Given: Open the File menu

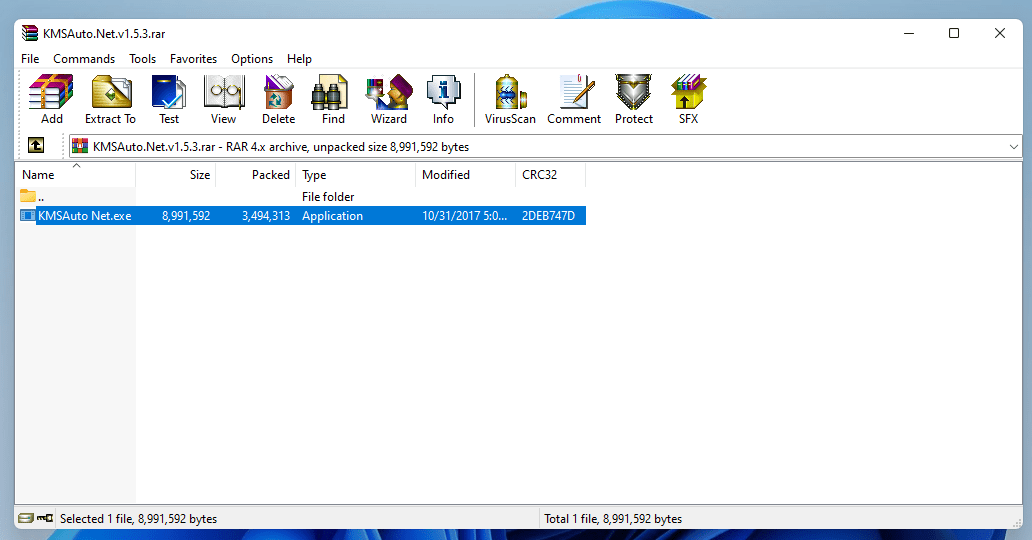Looking at the screenshot, I should click(x=30, y=59).
